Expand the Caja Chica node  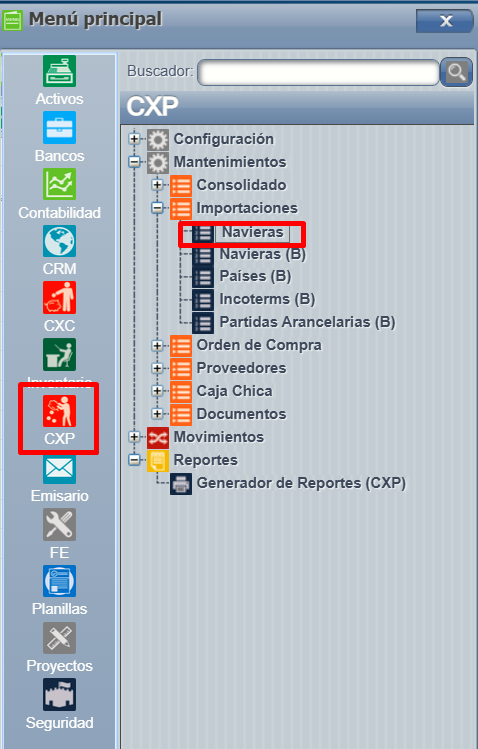tap(158, 391)
